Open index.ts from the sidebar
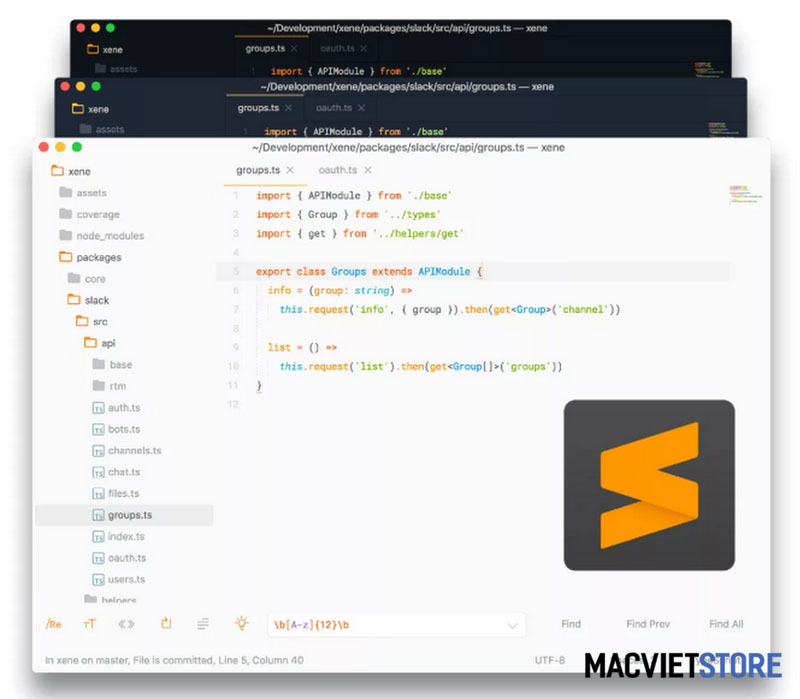Screen dimensions: 800x699 (x=118, y=536)
